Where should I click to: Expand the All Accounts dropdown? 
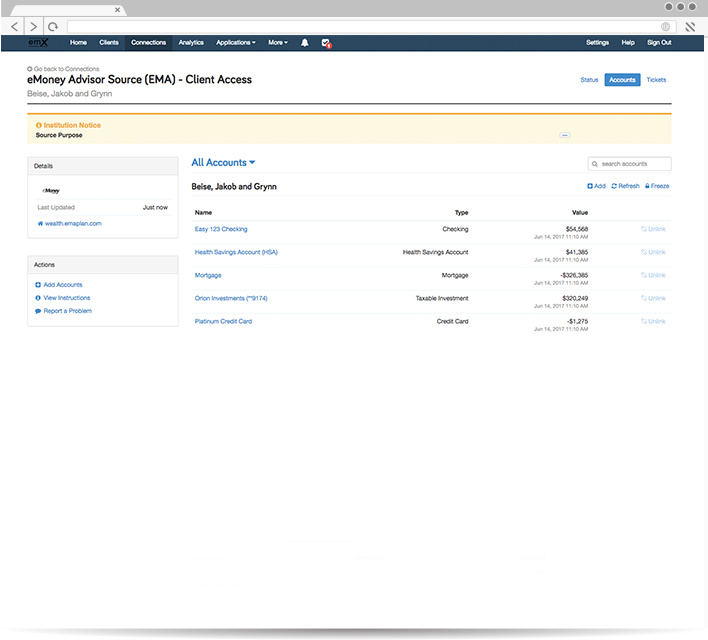click(x=223, y=163)
